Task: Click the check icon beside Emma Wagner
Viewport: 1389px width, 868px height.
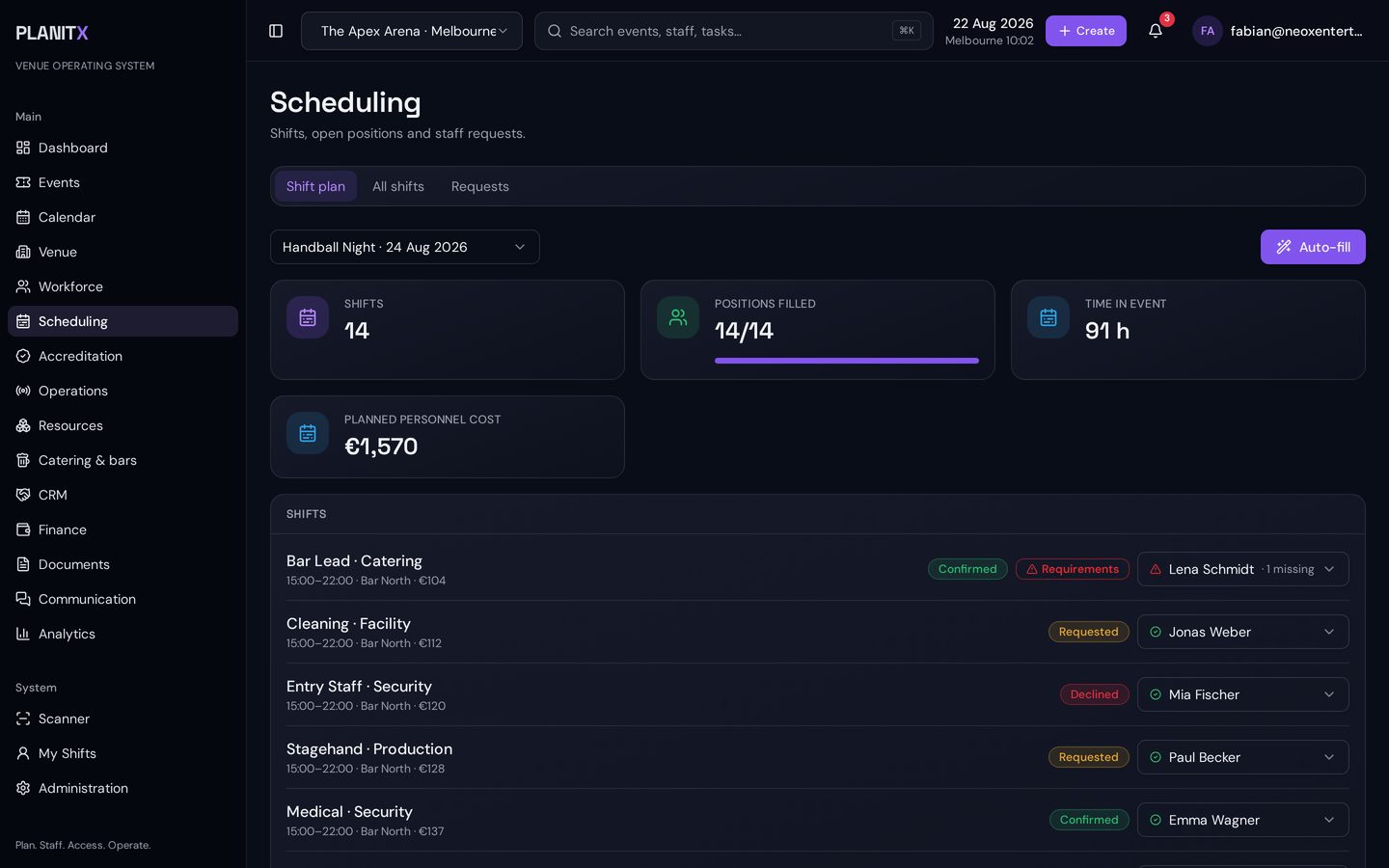Action: (x=1156, y=820)
